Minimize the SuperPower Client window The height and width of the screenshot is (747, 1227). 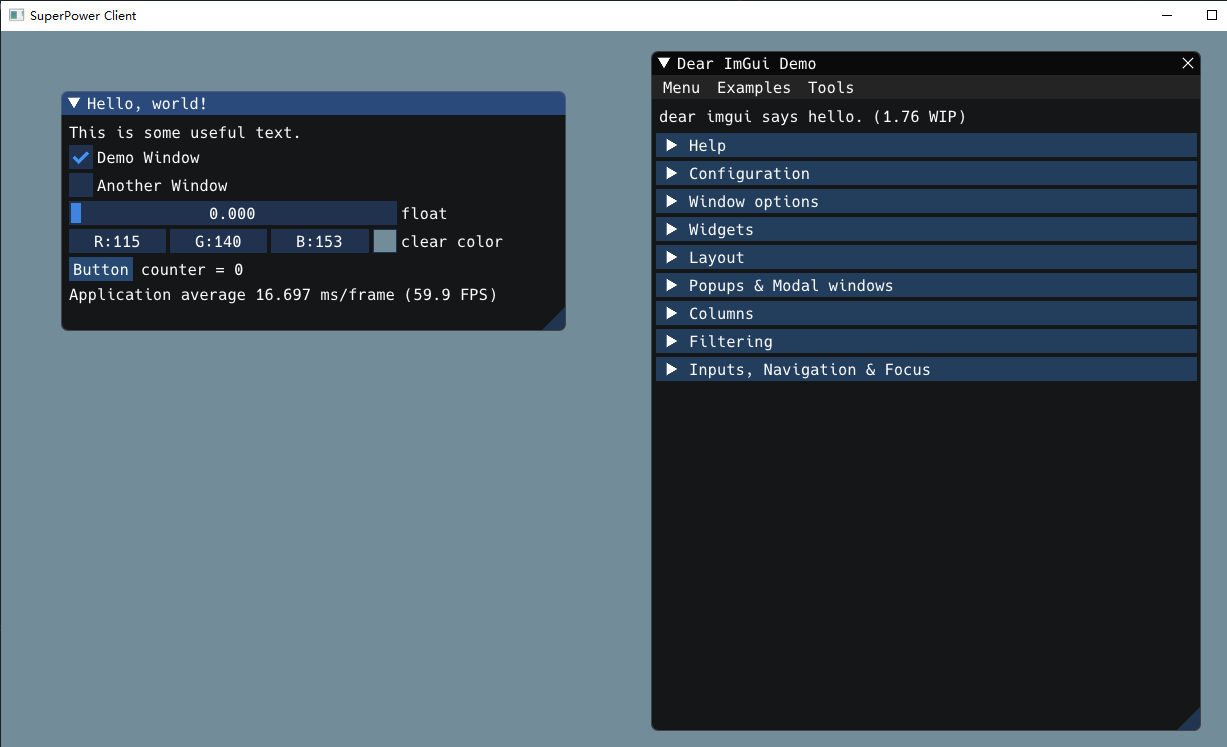click(1167, 15)
